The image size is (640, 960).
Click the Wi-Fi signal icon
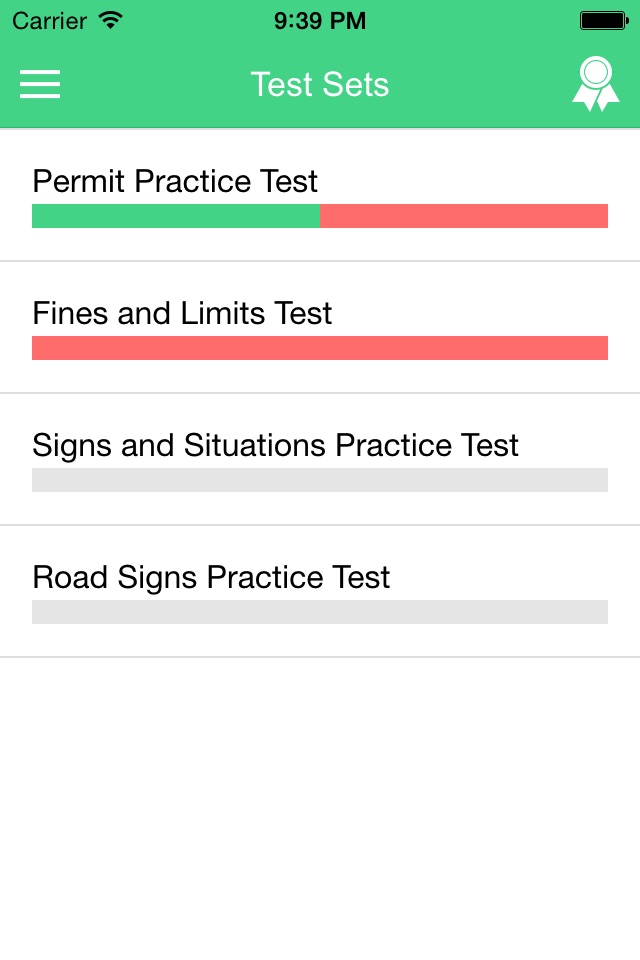[112, 20]
